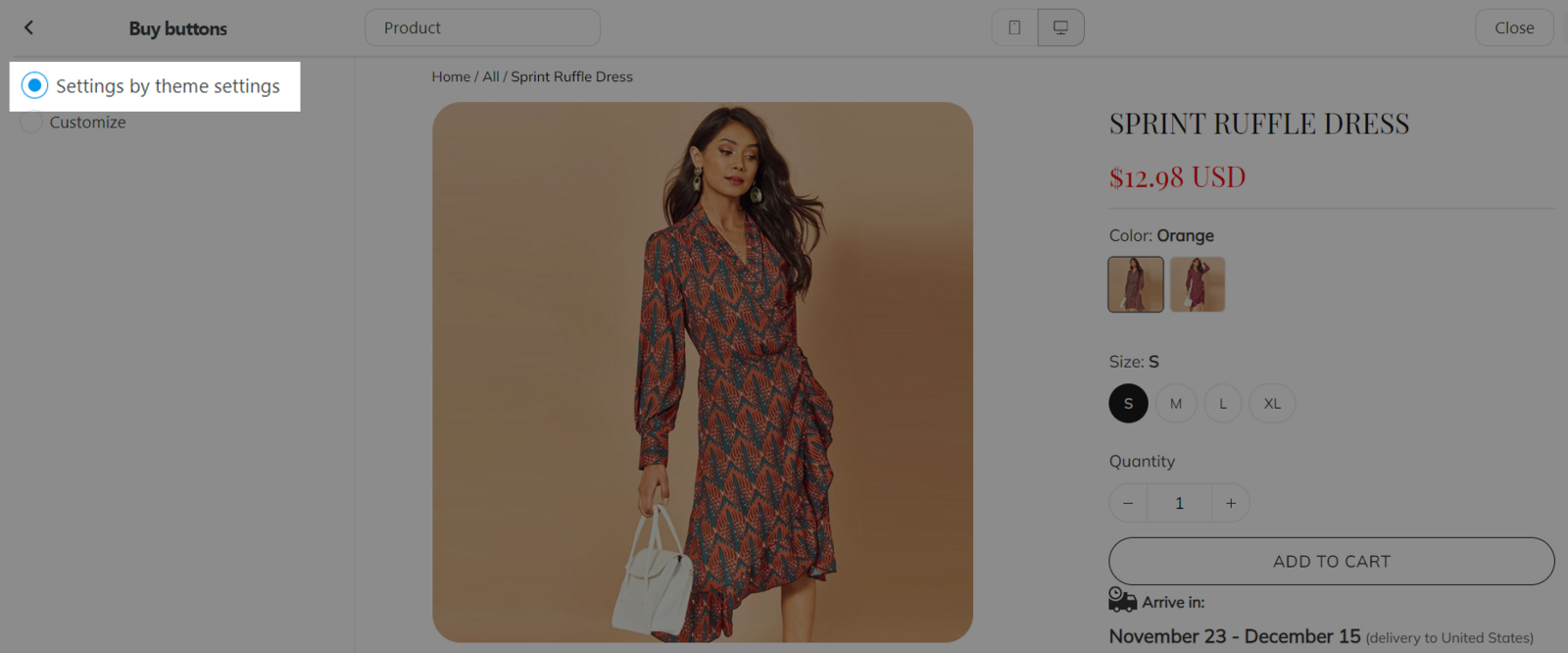Click the $12.98 USD price
This screenshot has height=653, width=1568.
1177,177
